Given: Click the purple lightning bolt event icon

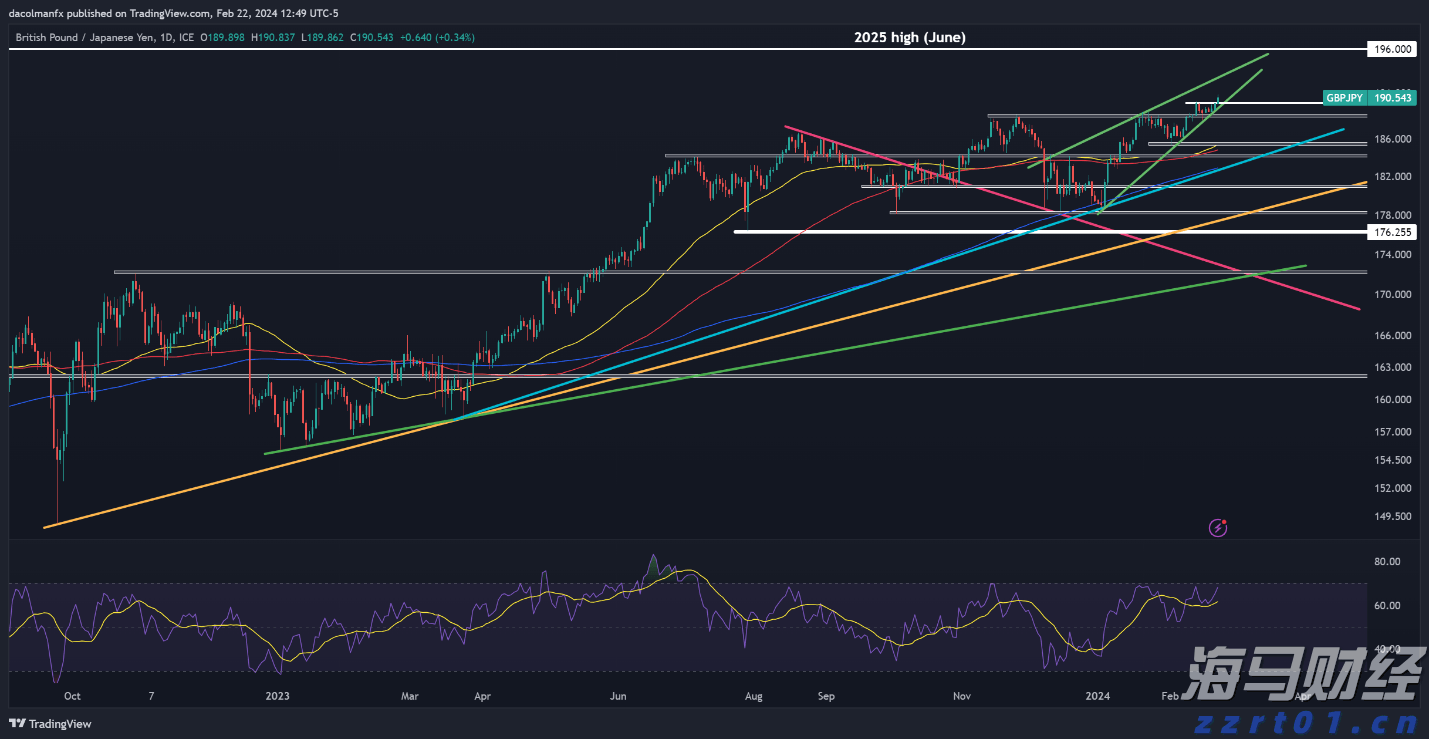Looking at the screenshot, I should [x=1218, y=527].
